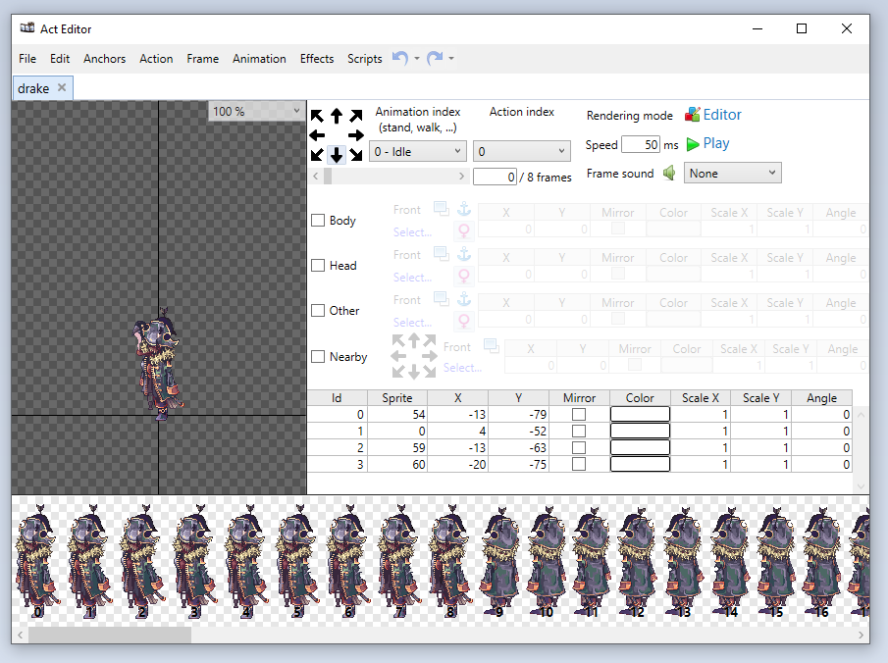The height and width of the screenshot is (663, 888).
Task: Select the down direction arrow
Action: 337,155
